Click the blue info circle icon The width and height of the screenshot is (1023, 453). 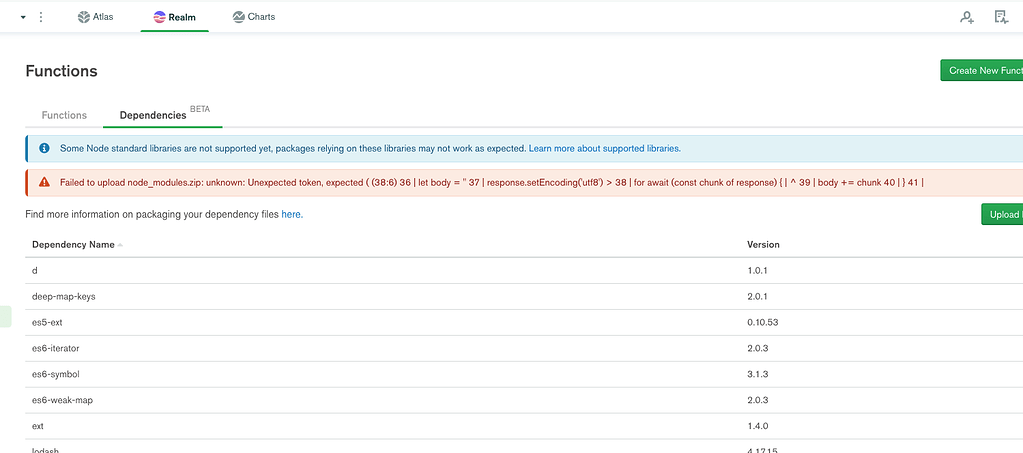[x=44, y=148]
